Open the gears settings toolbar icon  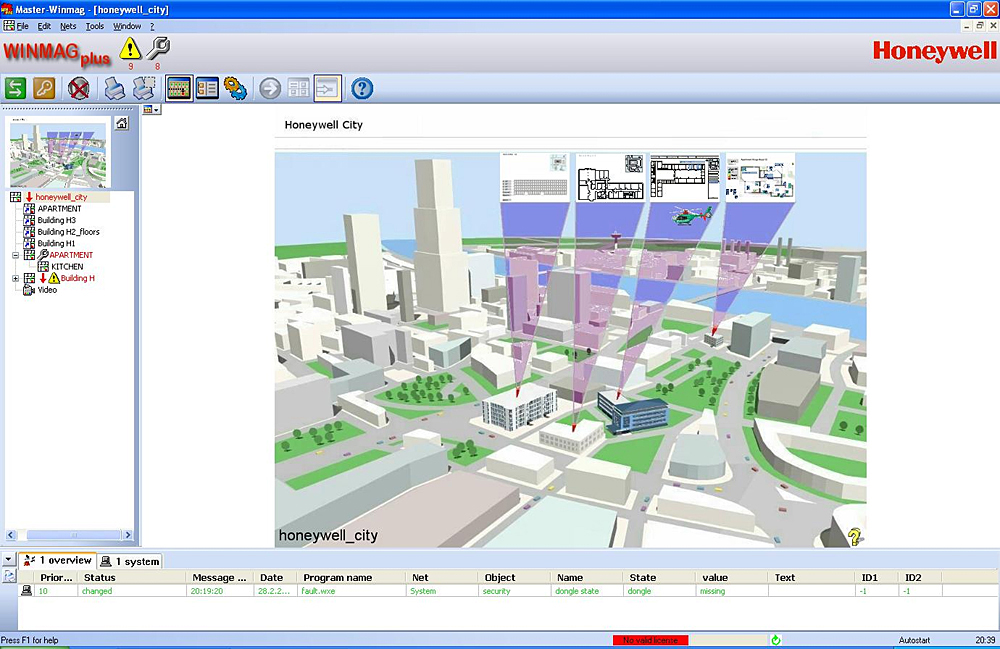tap(235, 88)
